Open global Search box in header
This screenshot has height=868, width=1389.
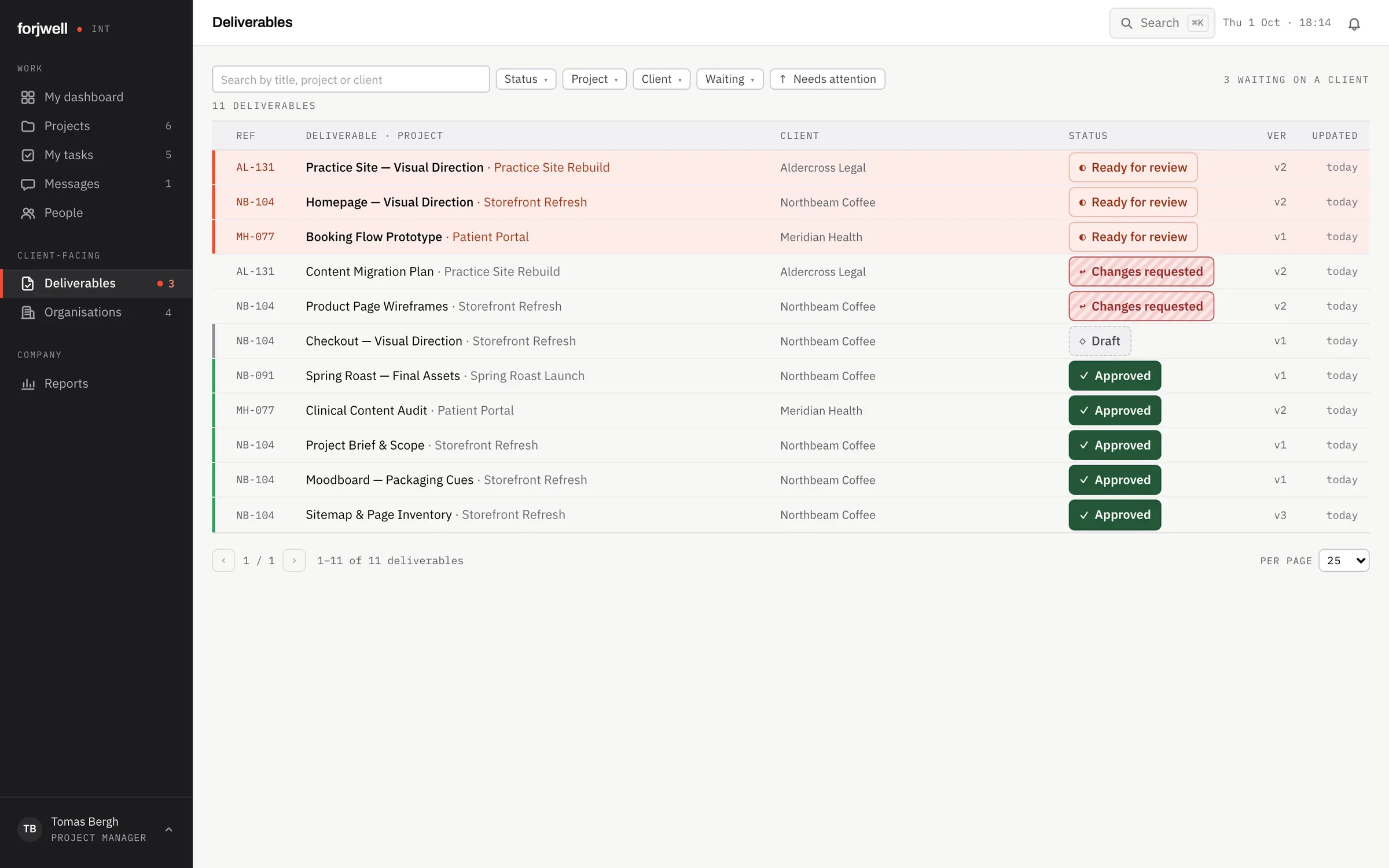pos(1162,23)
